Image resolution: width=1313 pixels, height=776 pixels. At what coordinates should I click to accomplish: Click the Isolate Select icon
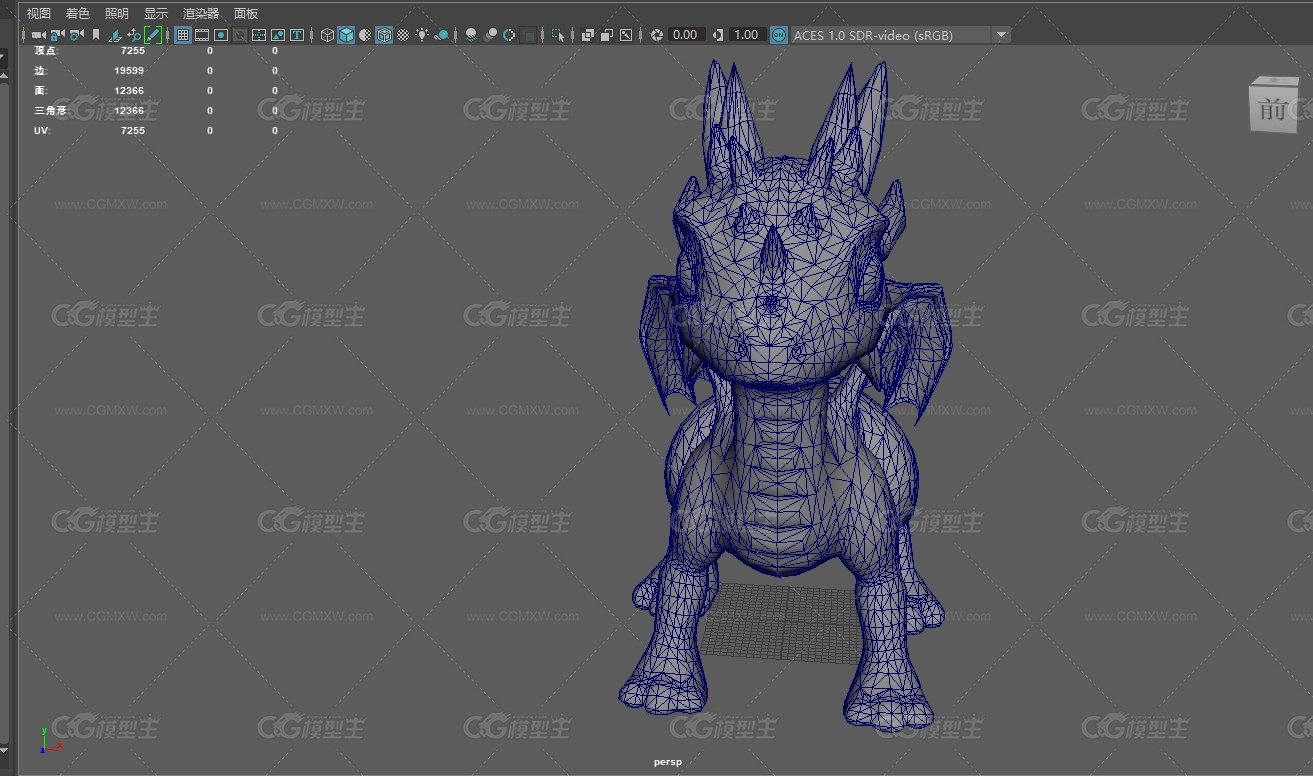(x=558, y=35)
